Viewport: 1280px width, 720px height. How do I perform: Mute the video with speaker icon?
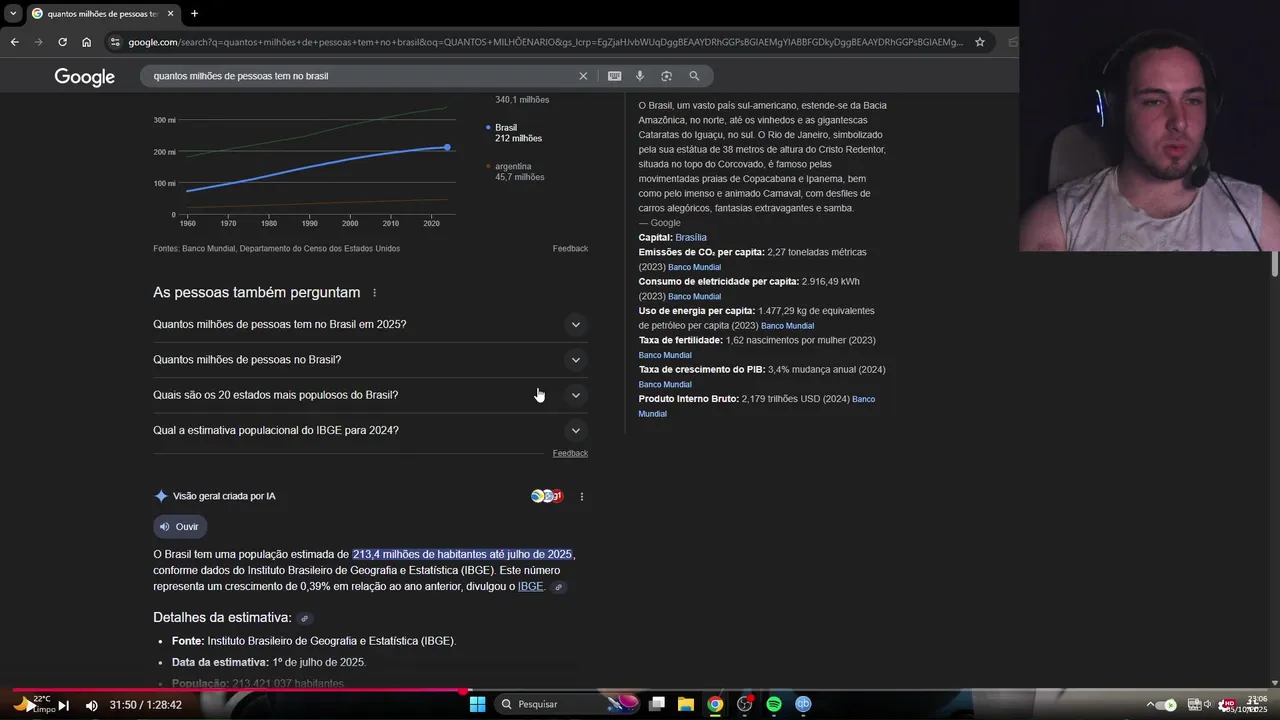[91, 705]
